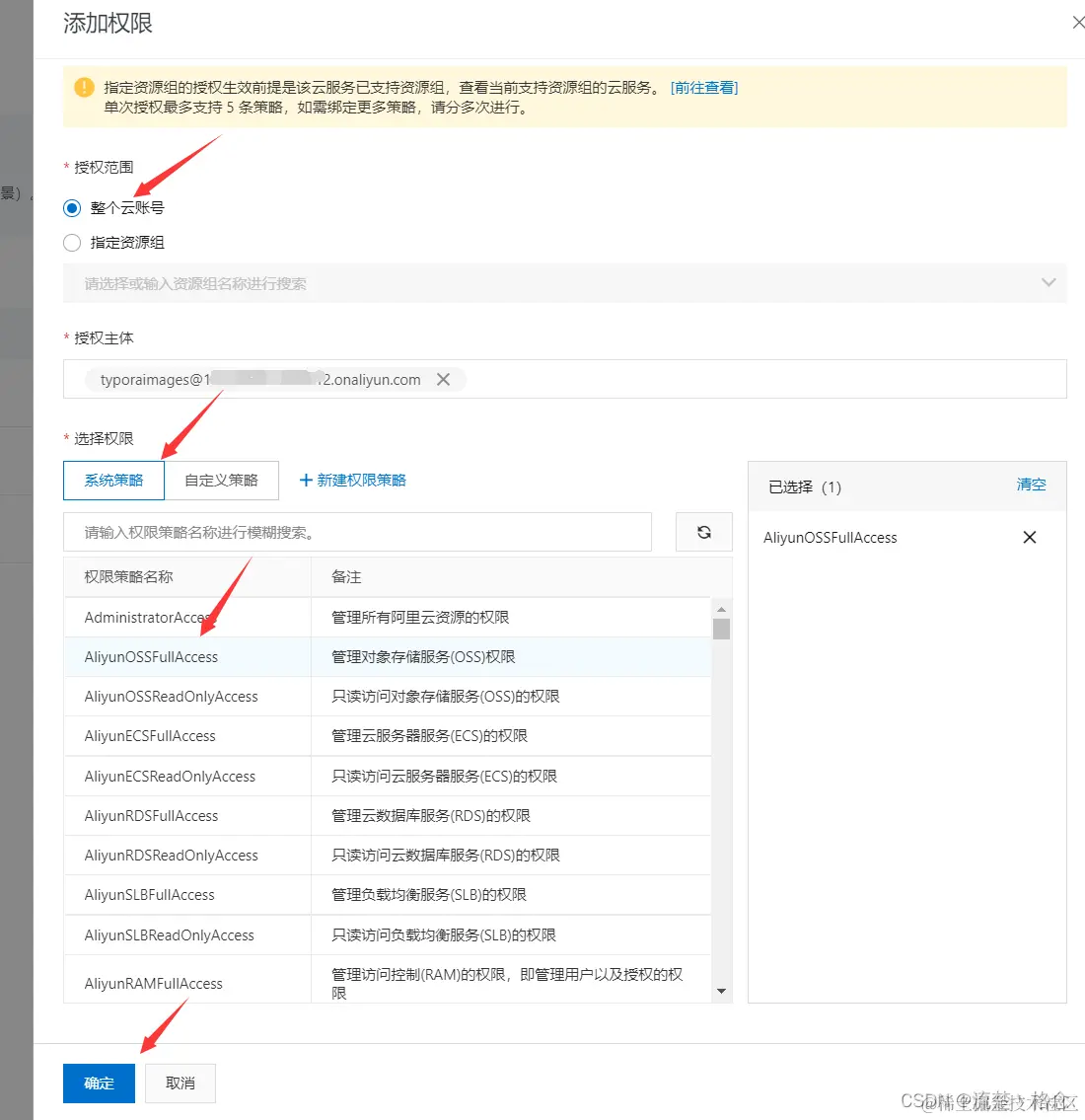Screen dimensions: 1085x1120
Task: Click the refresh icon beside policy search
Action: pos(703,532)
